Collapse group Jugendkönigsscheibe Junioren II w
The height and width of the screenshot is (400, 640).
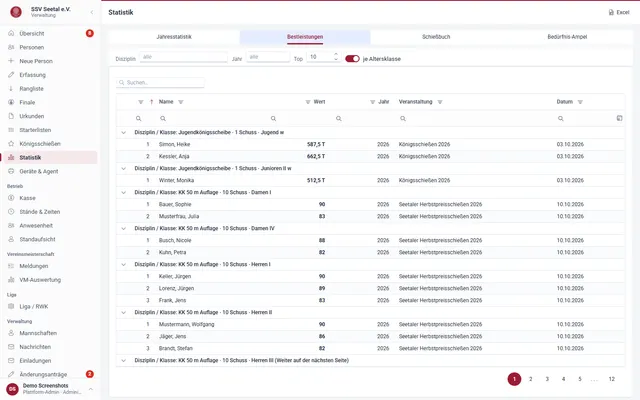pyautogui.click(x=123, y=168)
